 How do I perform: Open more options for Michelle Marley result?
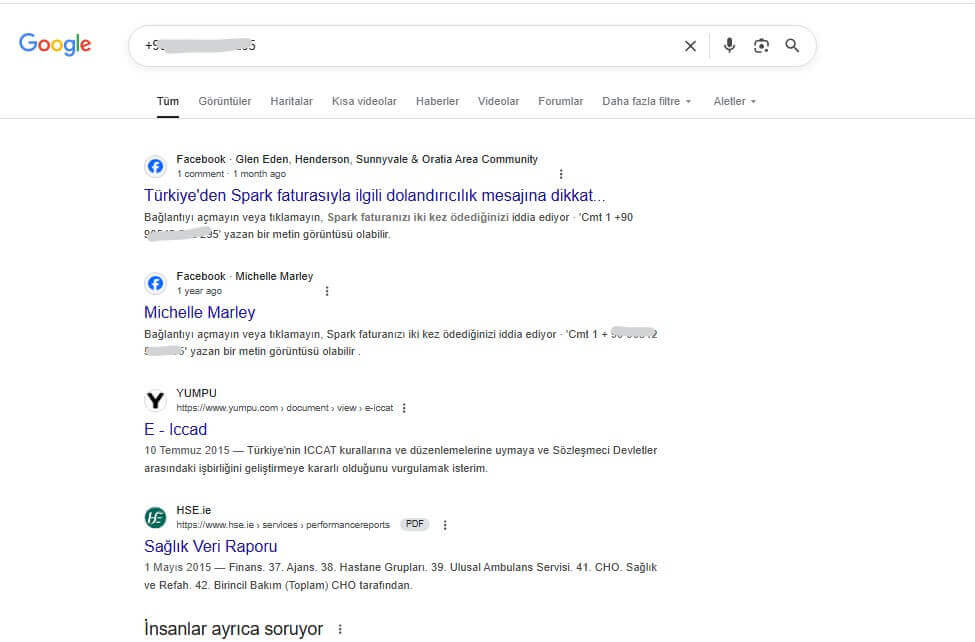pos(327,291)
